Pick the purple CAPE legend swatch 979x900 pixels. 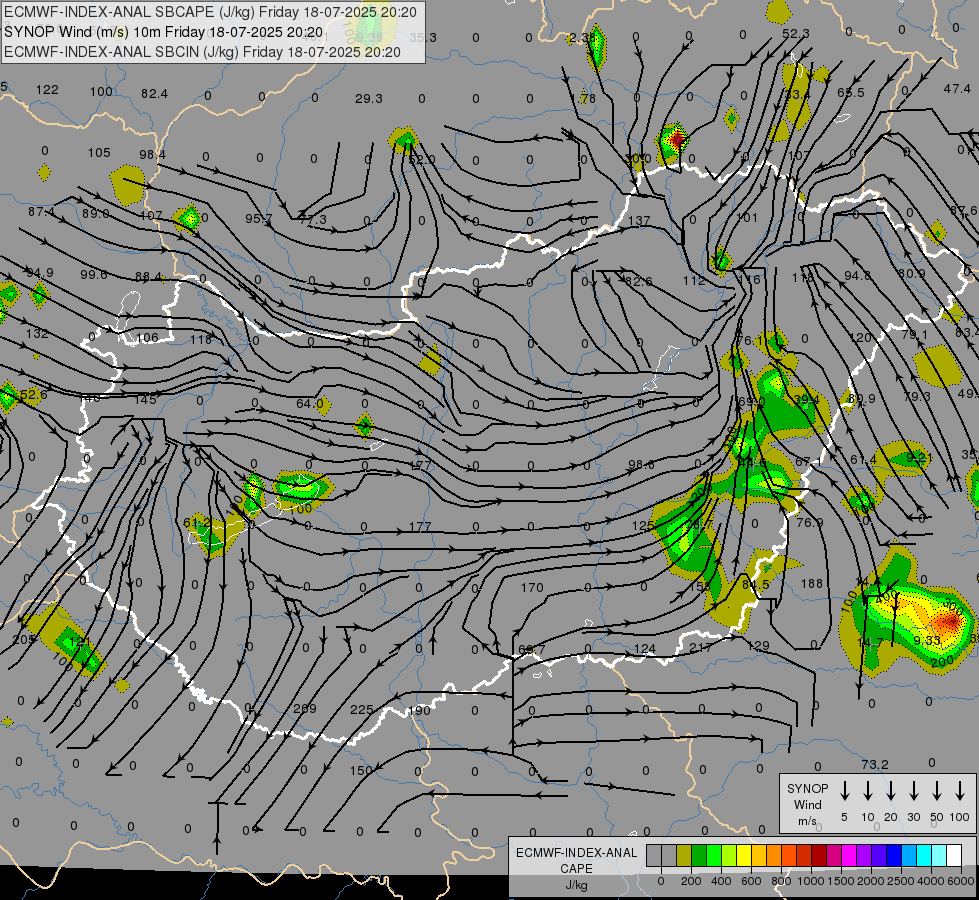coord(863,856)
